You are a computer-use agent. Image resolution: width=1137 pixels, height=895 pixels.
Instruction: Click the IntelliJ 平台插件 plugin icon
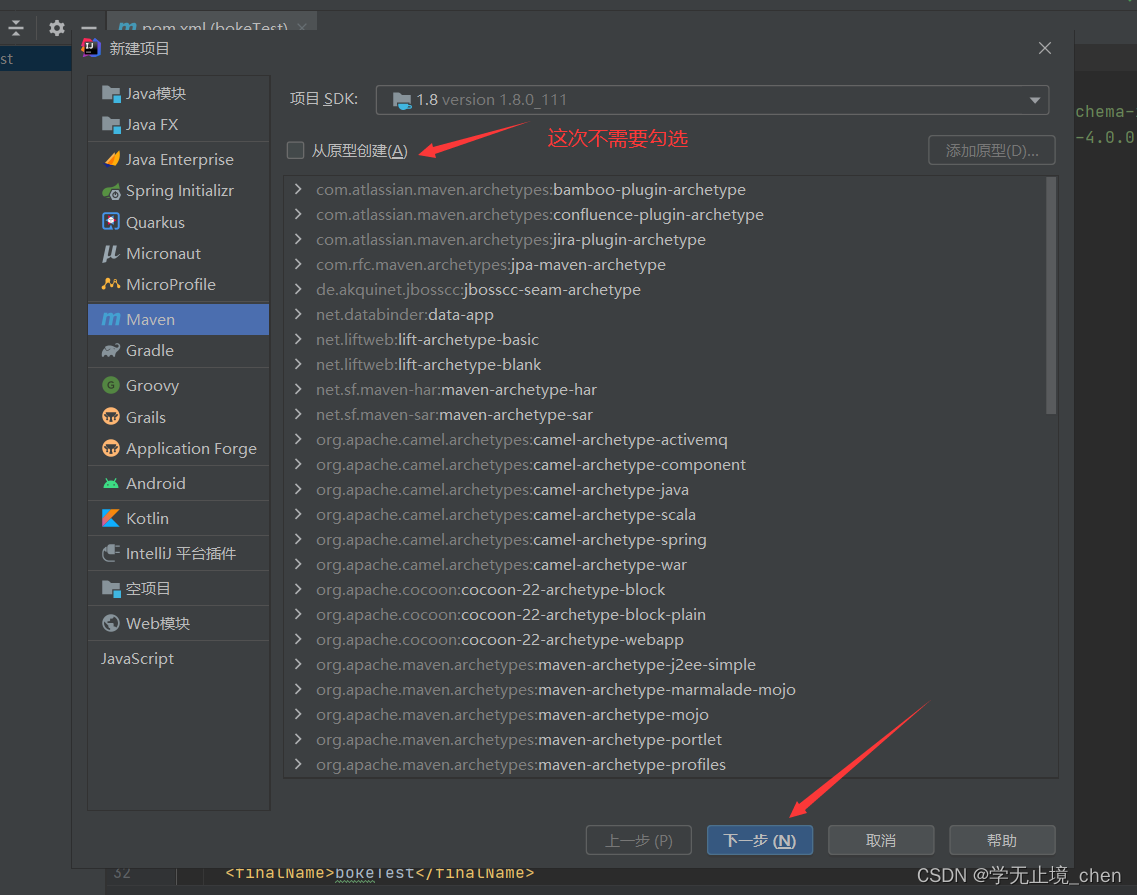point(111,553)
